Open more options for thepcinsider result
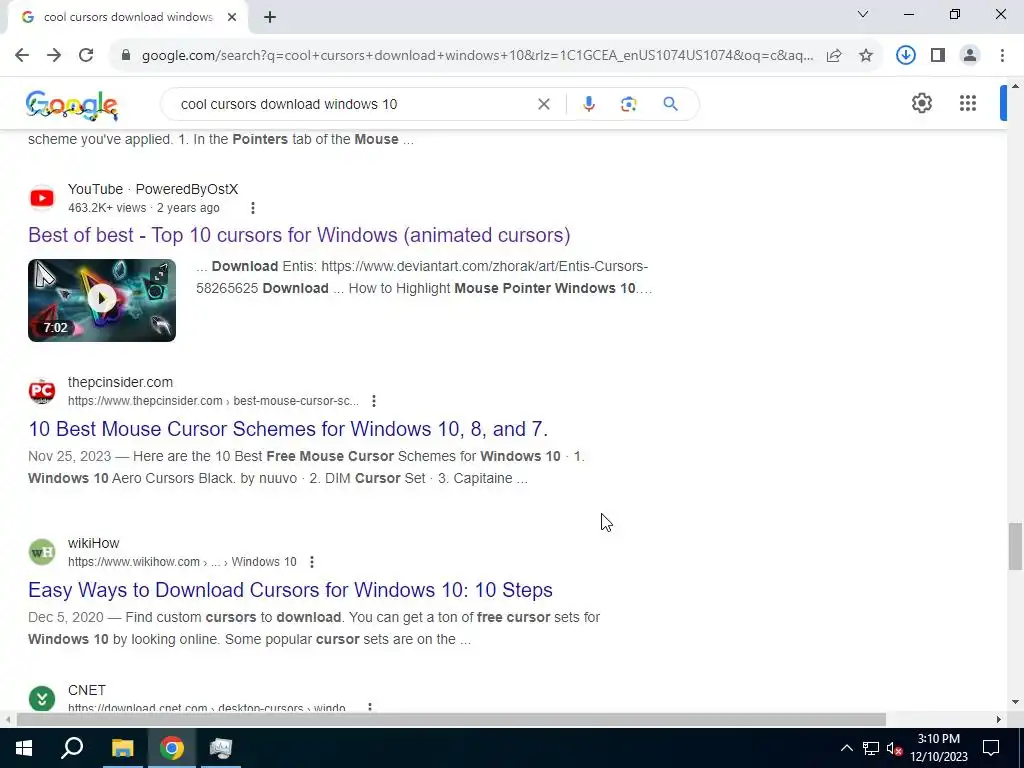1024x768 pixels. click(374, 400)
